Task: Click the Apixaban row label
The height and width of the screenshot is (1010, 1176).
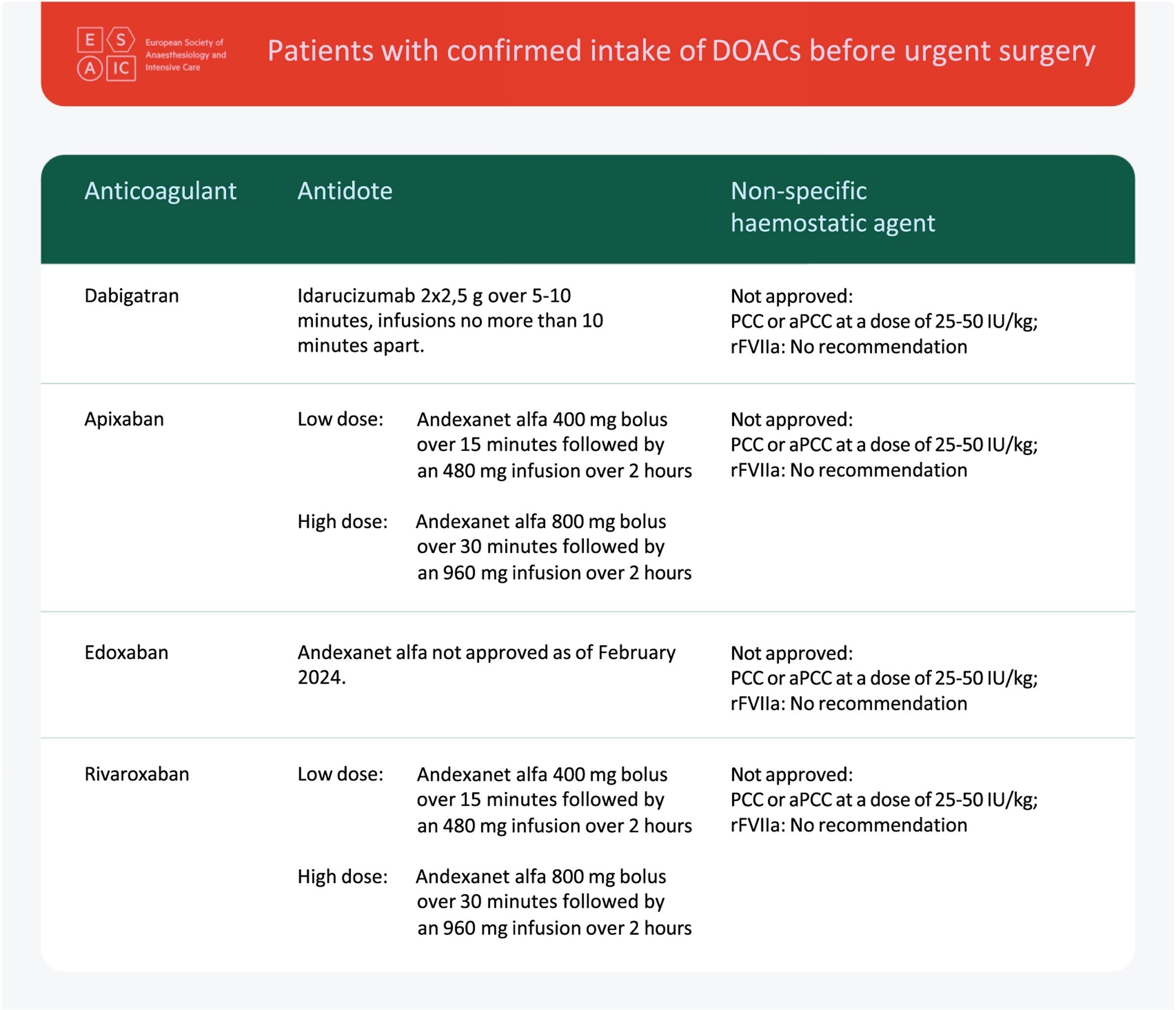Action: click(124, 419)
